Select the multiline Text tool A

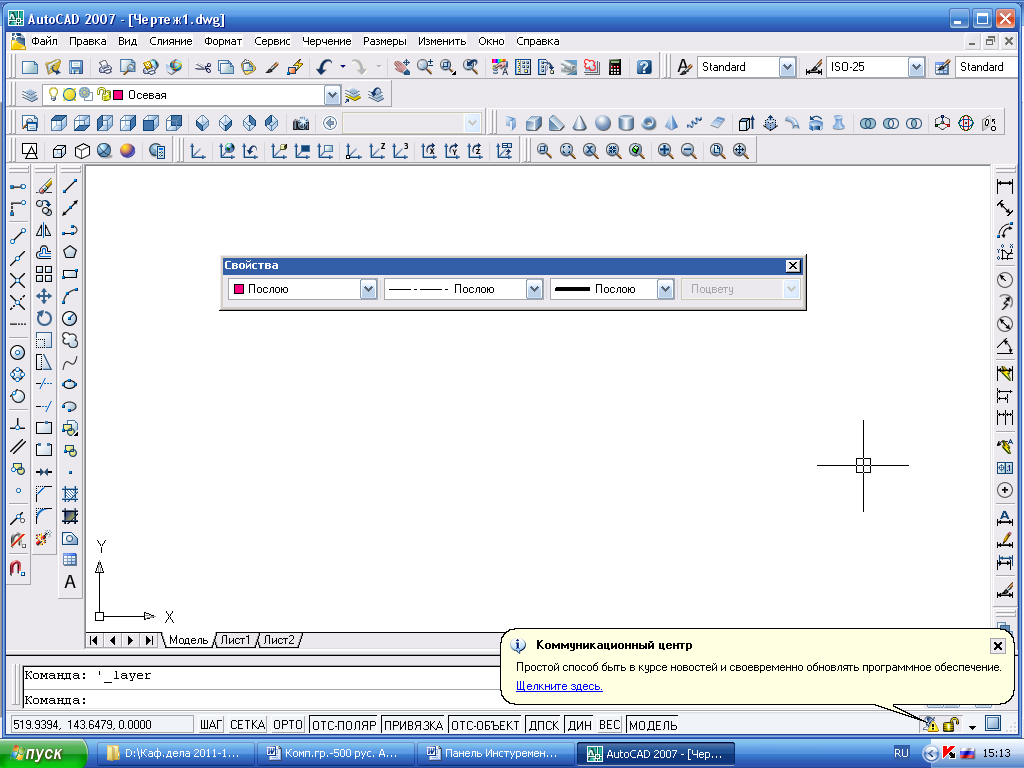tap(70, 582)
